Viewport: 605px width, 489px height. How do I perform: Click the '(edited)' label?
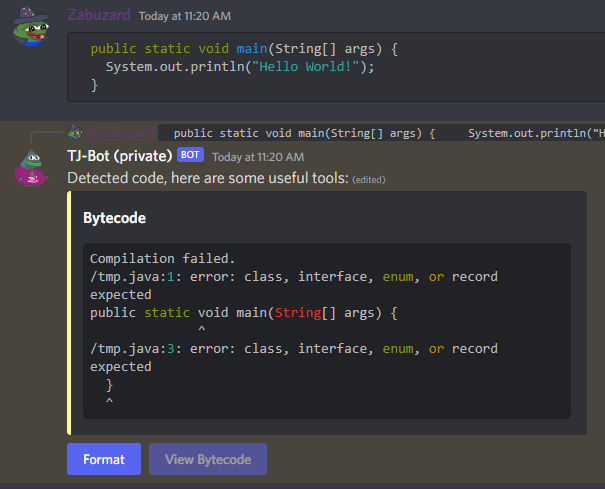pyautogui.click(x=369, y=180)
